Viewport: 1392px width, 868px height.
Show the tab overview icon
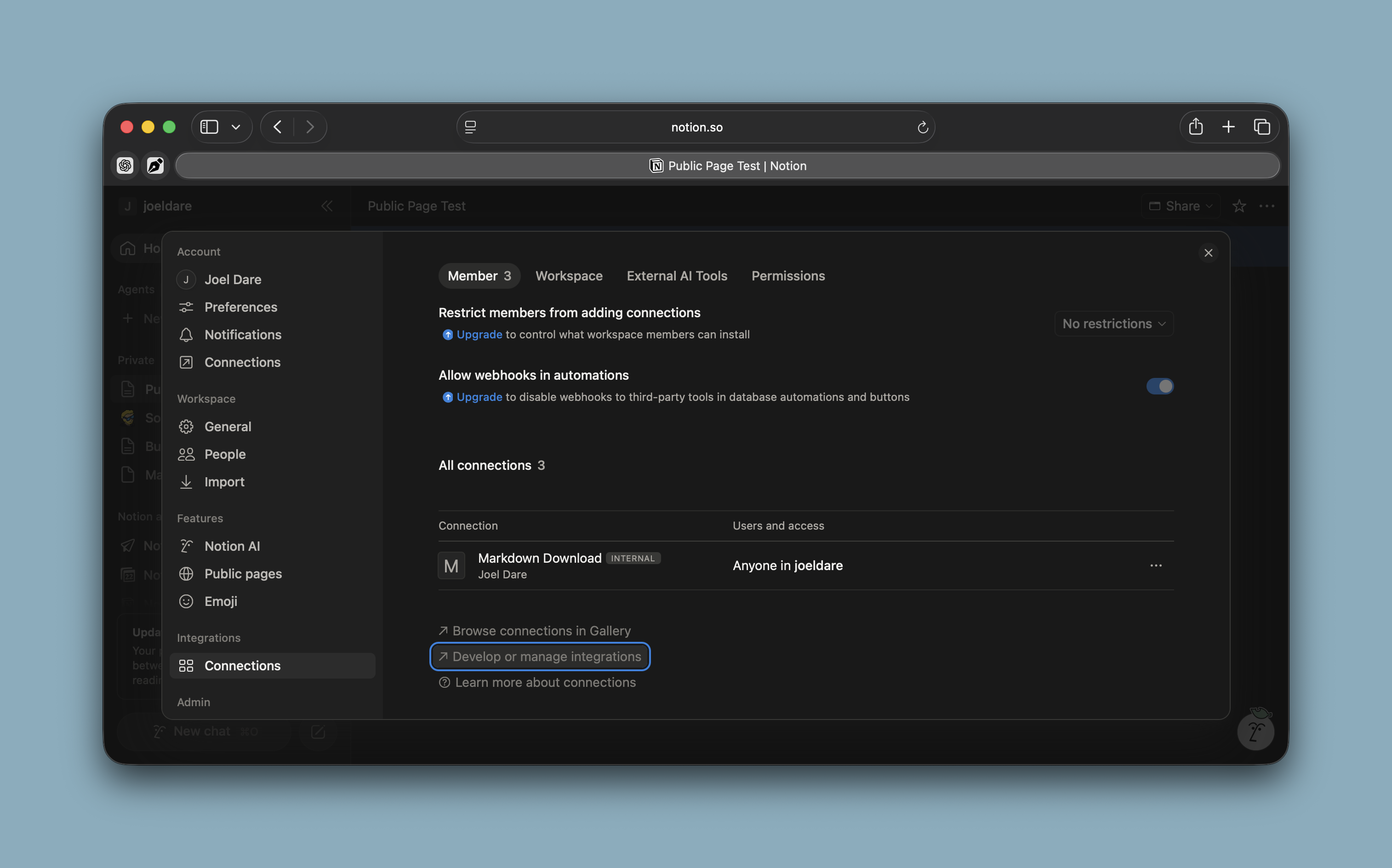click(1262, 127)
